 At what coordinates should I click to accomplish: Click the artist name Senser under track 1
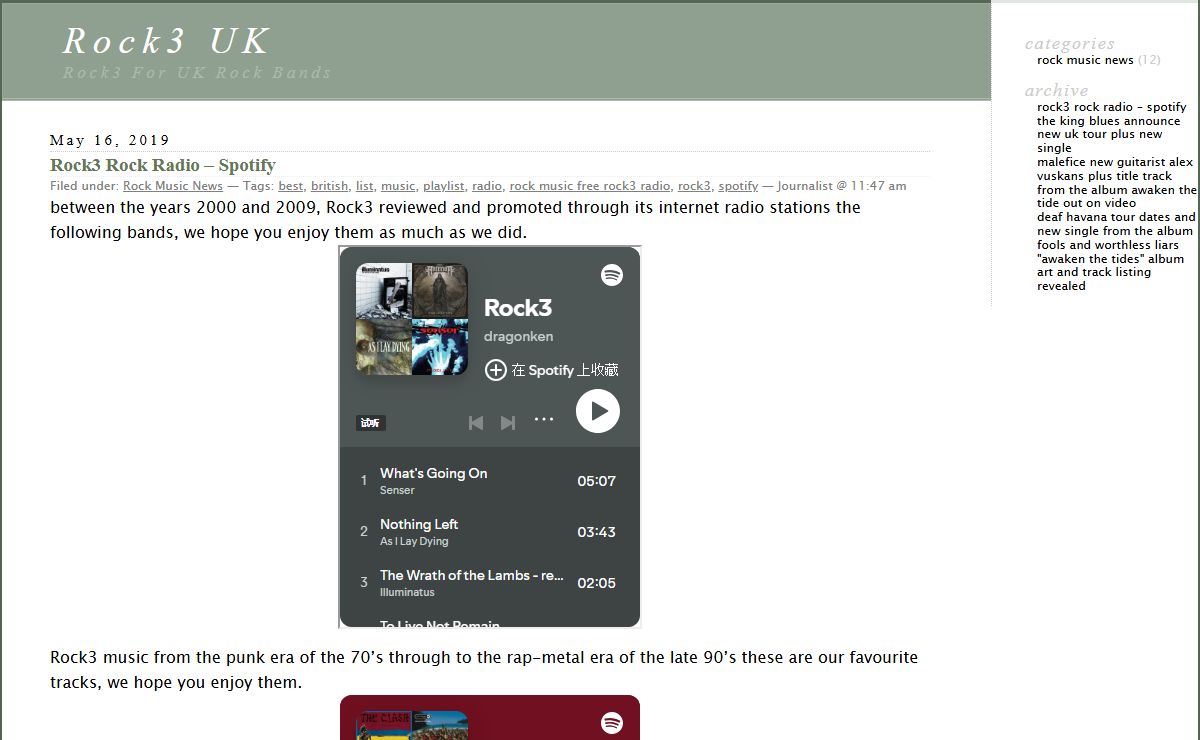pyautogui.click(x=397, y=491)
